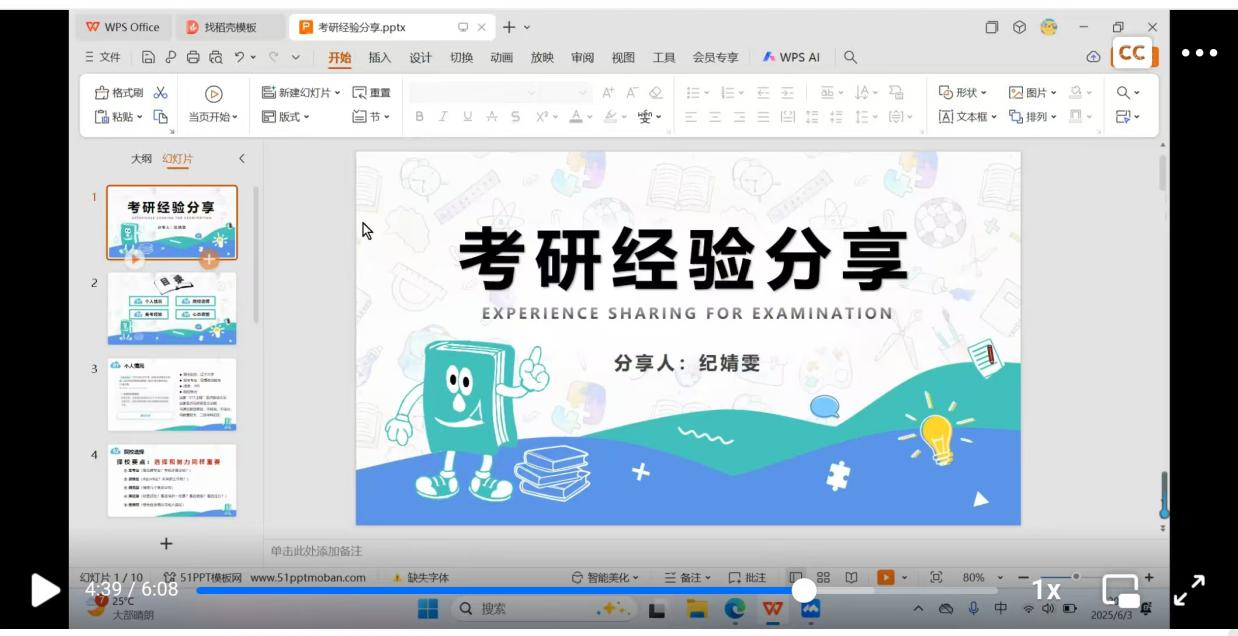
Task: Click the Cut scissors icon
Action: [160, 93]
